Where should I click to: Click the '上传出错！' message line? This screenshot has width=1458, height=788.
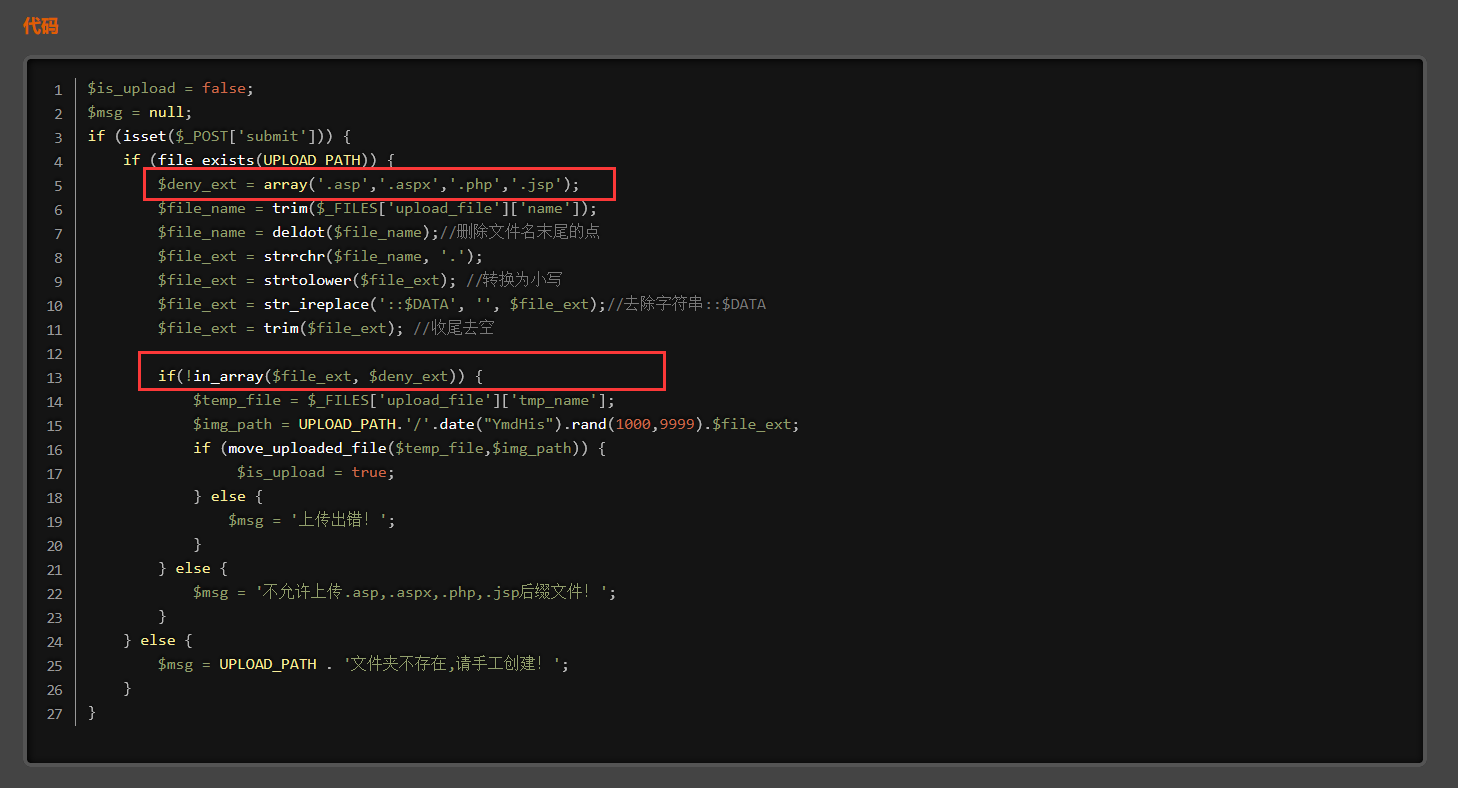coord(312,520)
